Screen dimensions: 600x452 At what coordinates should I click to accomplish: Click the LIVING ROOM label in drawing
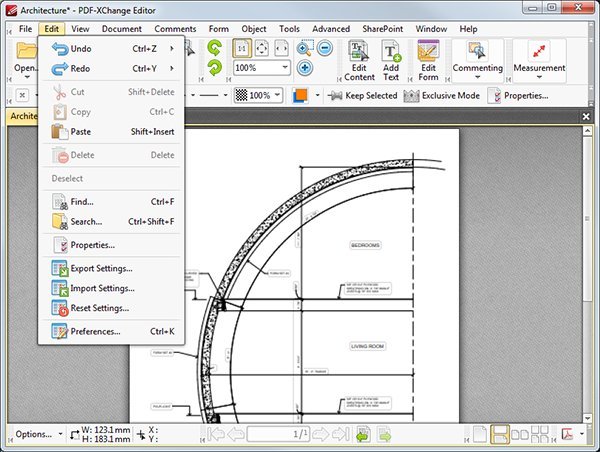coord(367,346)
